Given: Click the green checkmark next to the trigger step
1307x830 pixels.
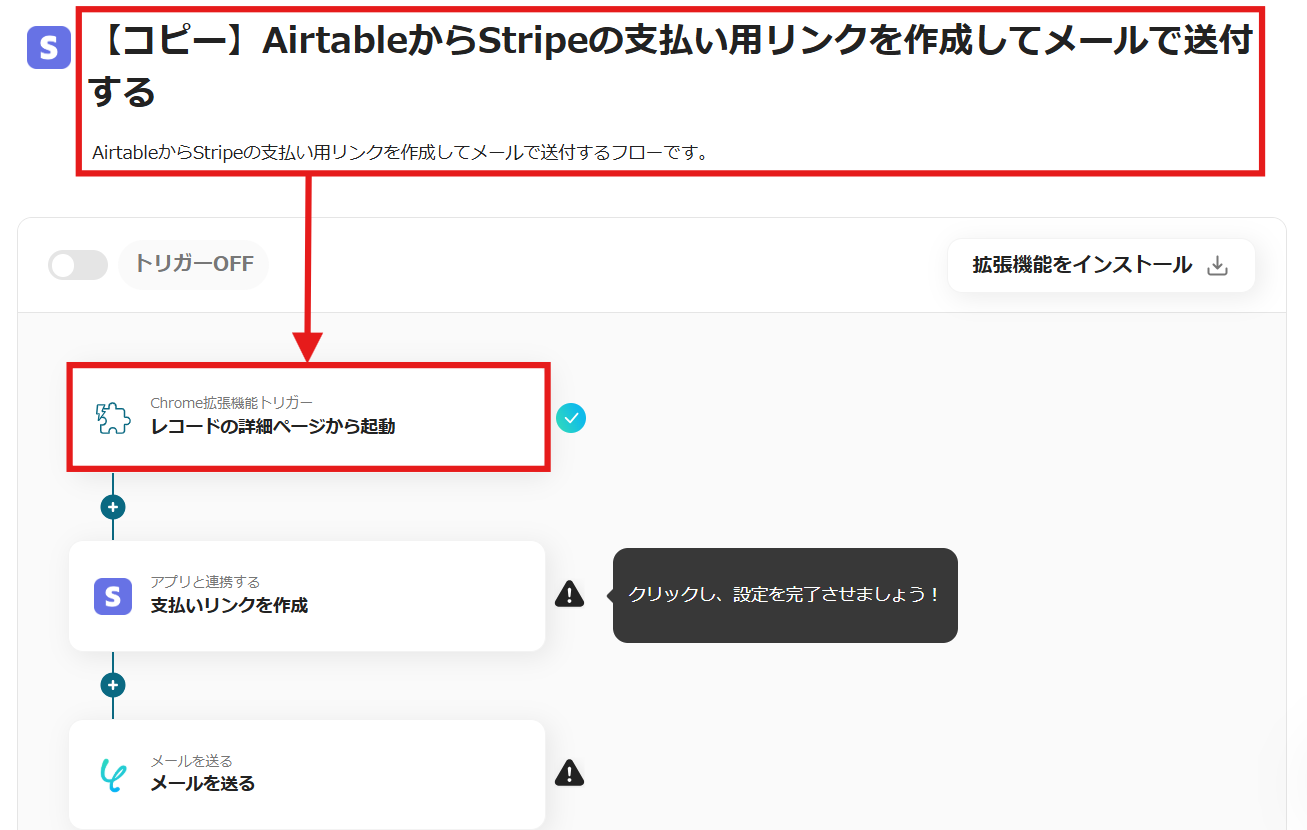Looking at the screenshot, I should (571, 418).
